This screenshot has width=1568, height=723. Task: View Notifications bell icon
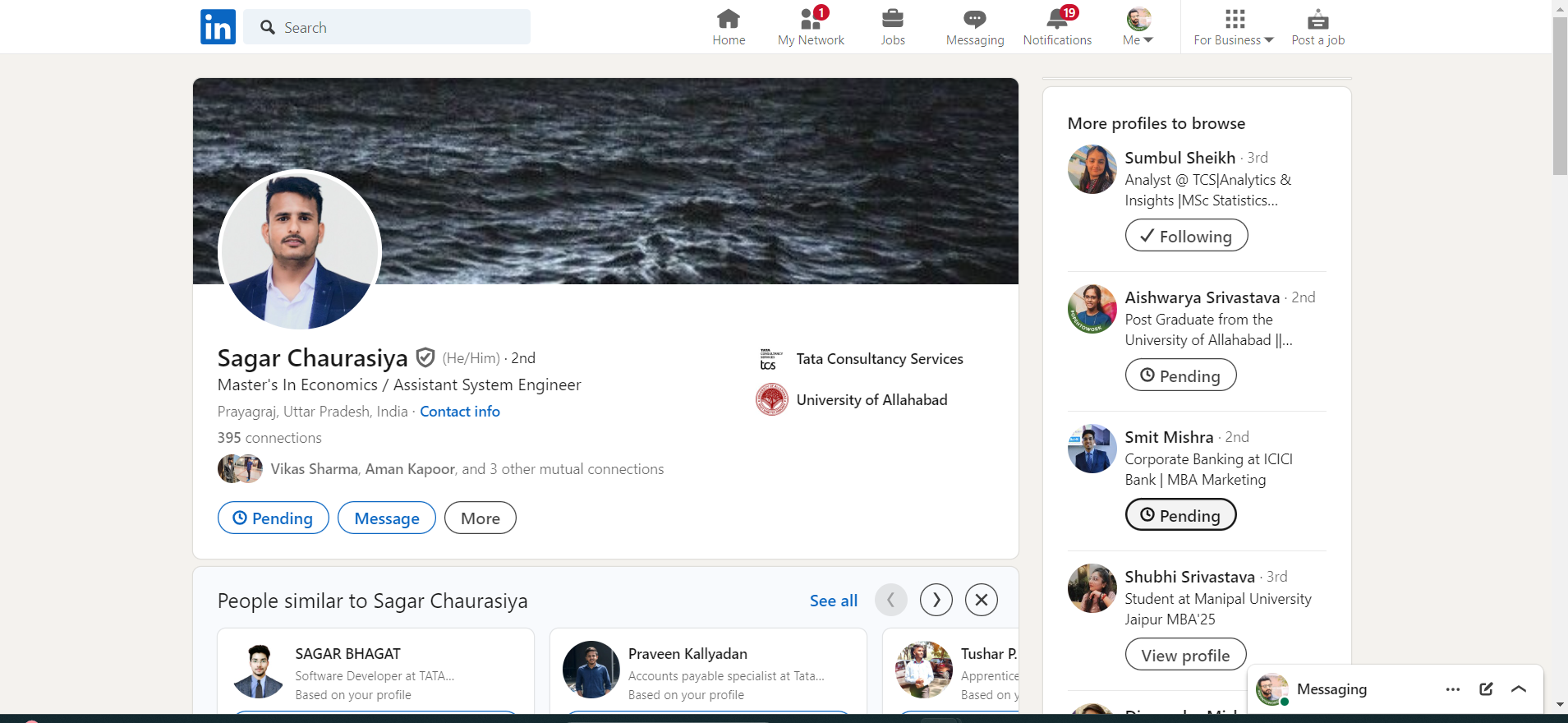click(x=1057, y=20)
